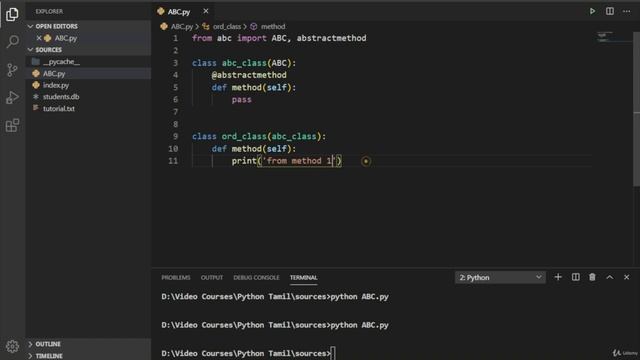Close the ABC.py editor tab
This screenshot has width=640, height=360.
(x=206, y=11)
